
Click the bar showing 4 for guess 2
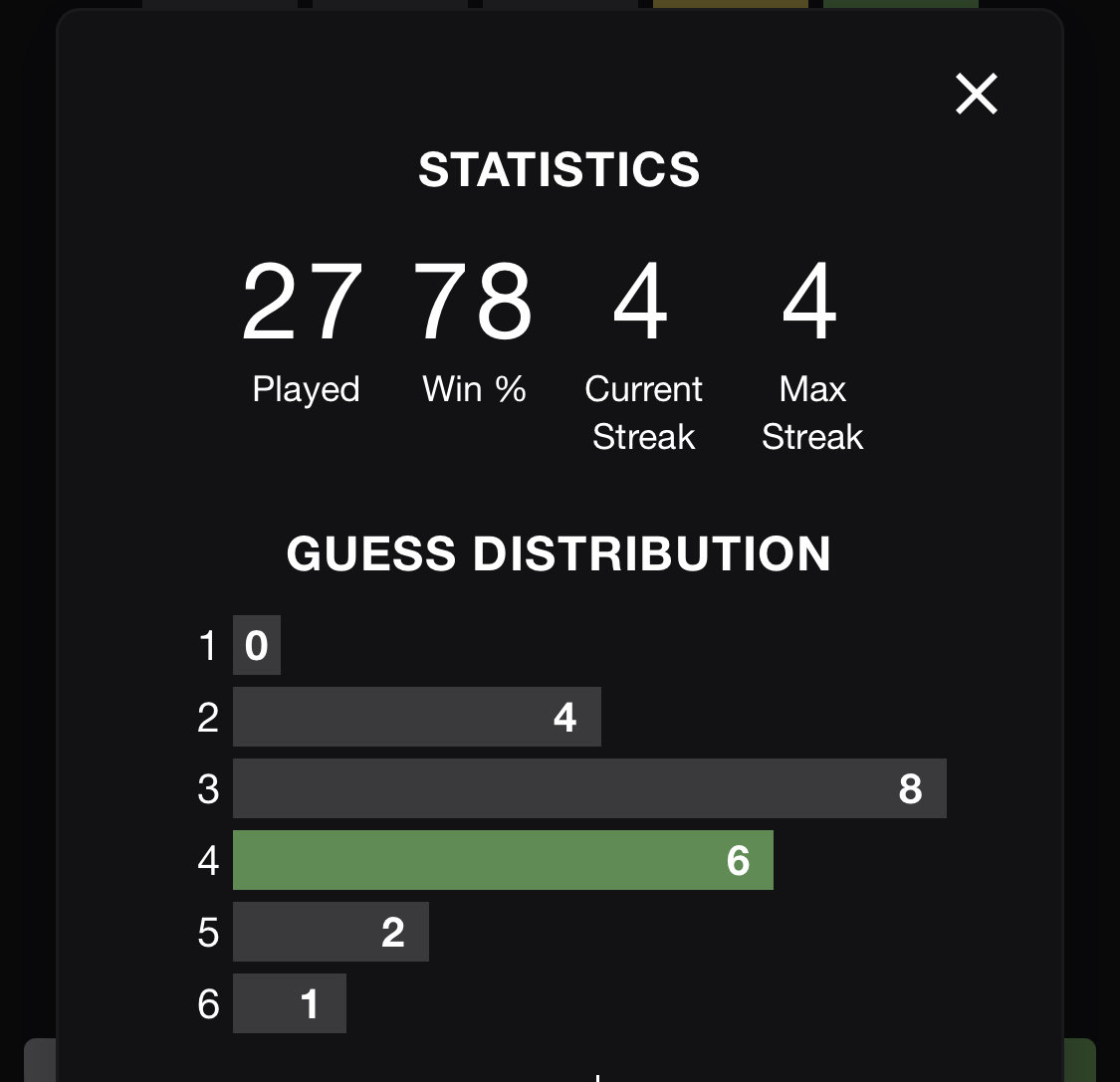tap(417, 717)
